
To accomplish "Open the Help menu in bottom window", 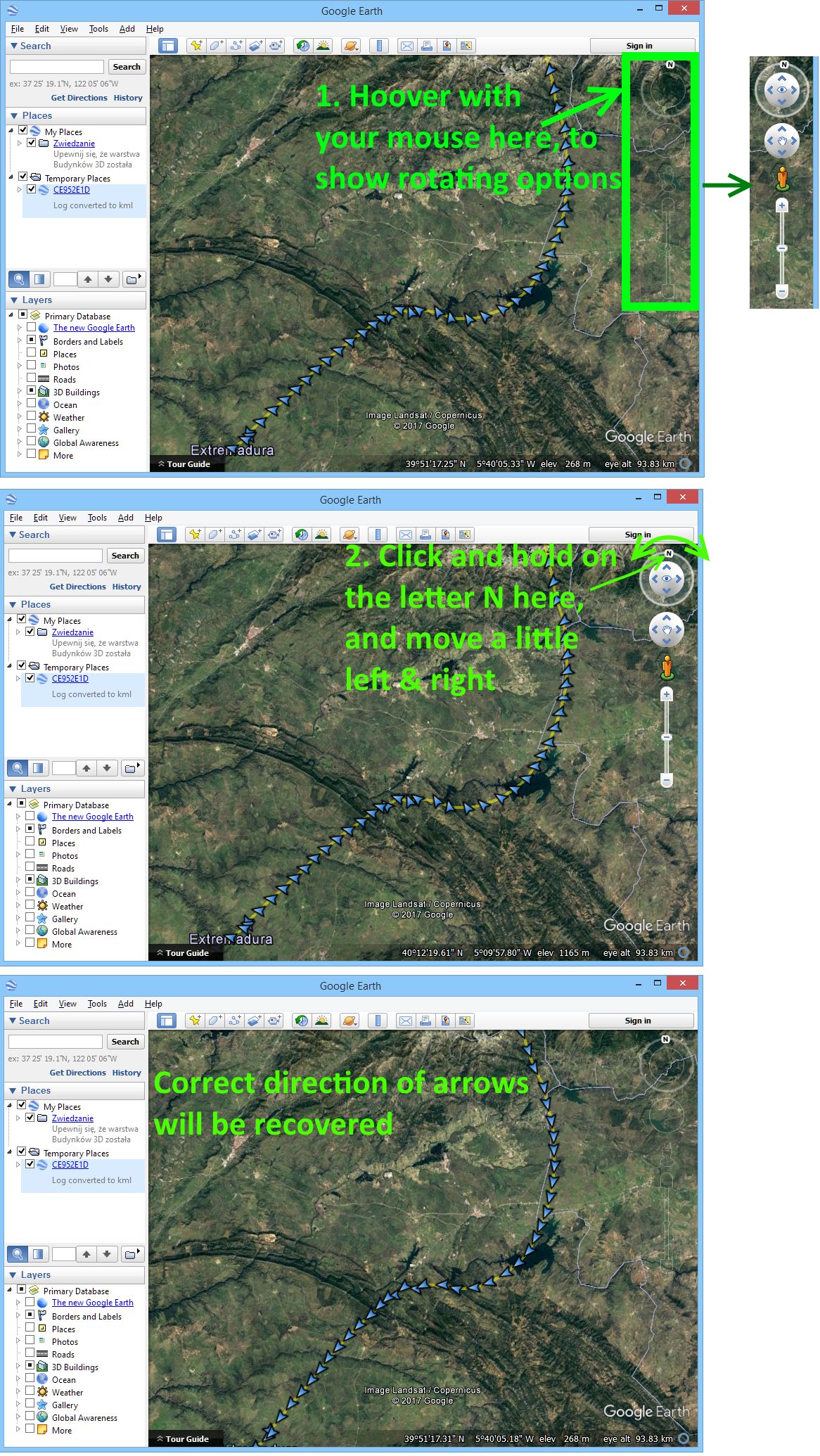I will point(153,1004).
